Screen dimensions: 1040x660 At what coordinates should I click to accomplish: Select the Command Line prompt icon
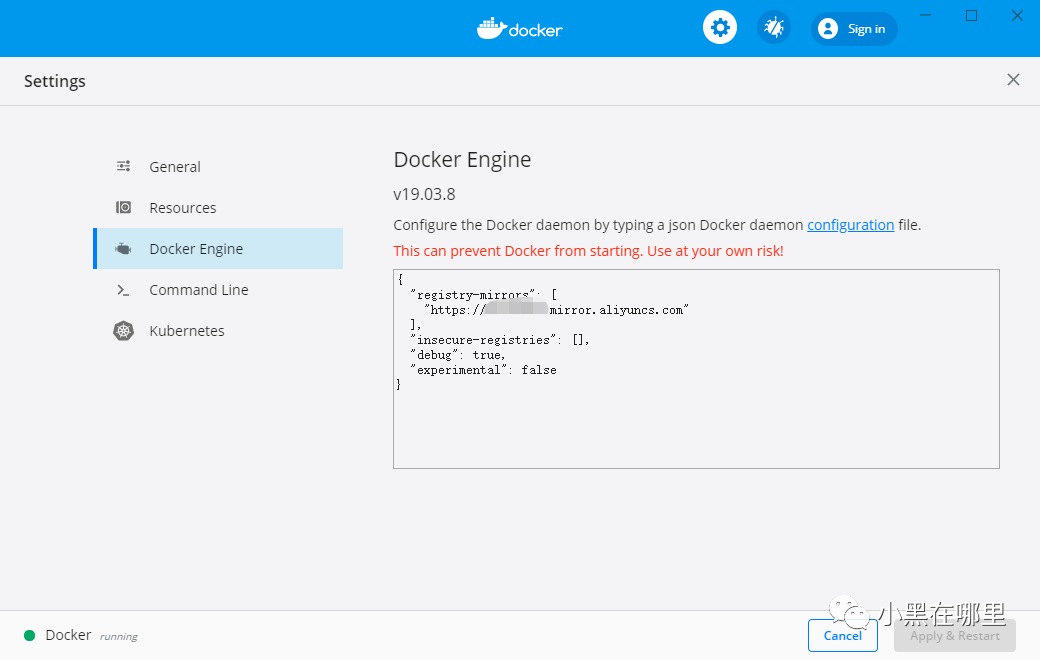(123, 290)
